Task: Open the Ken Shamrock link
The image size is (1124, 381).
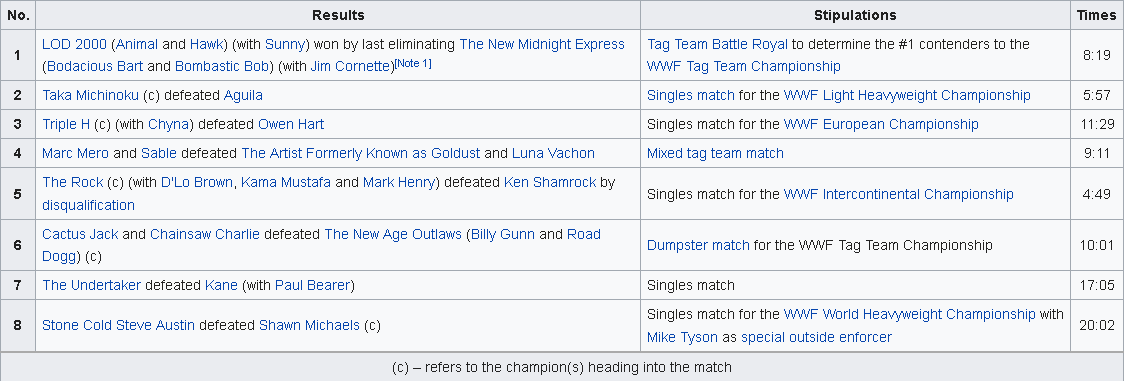Action: 550,183
